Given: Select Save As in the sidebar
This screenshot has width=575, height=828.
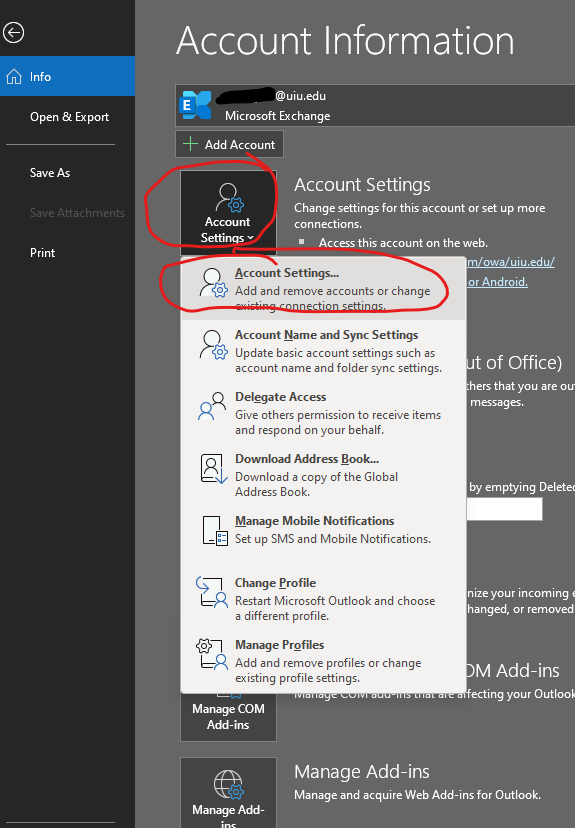Looking at the screenshot, I should click(x=50, y=173).
